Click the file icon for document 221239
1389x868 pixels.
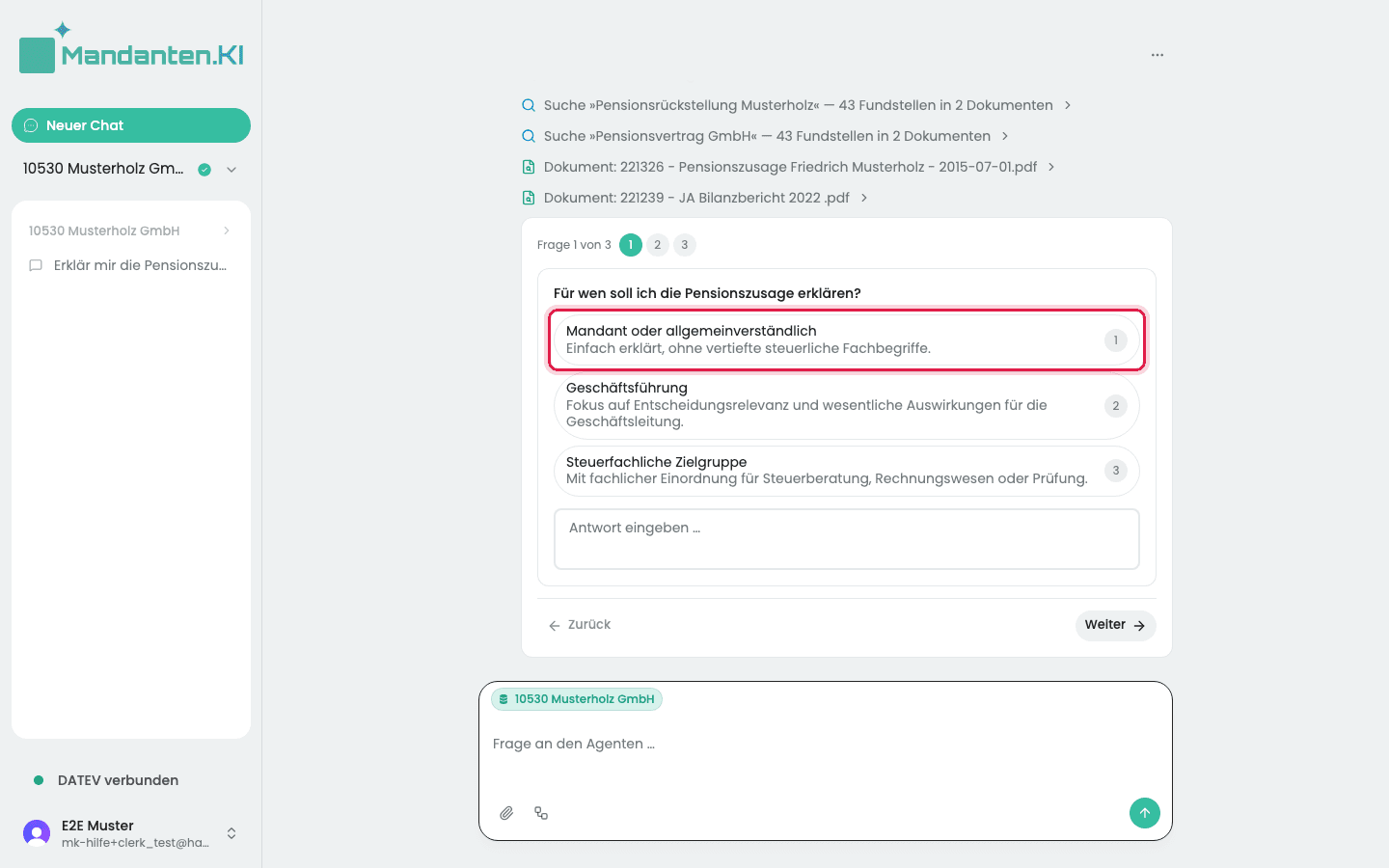pyautogui.click(x=529, y=198)
